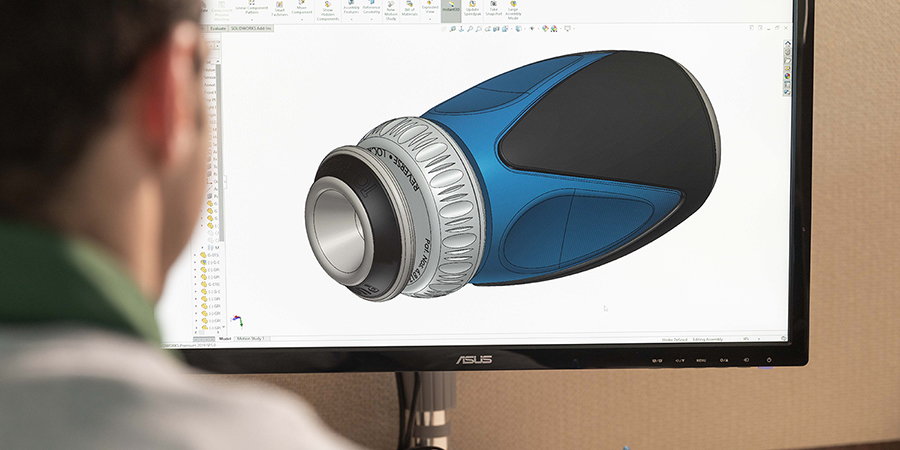Open the IPS unit system selector
Viewport: 900px width, 450px height.
(746, 339)
